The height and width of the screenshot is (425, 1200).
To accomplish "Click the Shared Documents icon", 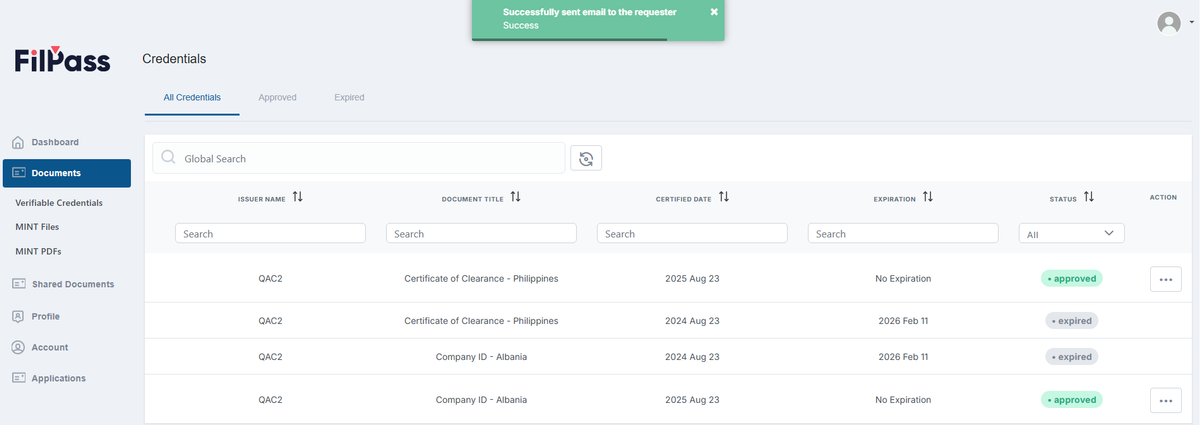I will pos(18,284).
